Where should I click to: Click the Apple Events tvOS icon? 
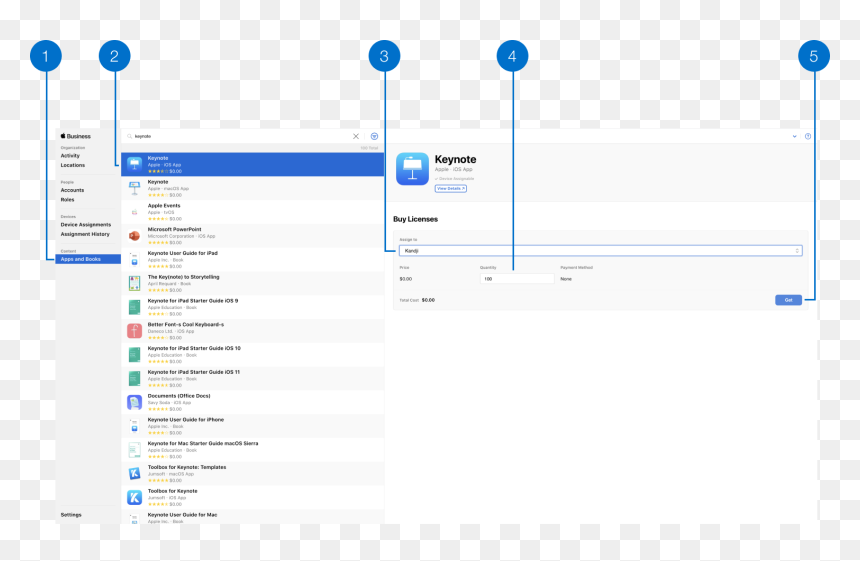click(x=134, y=212)
